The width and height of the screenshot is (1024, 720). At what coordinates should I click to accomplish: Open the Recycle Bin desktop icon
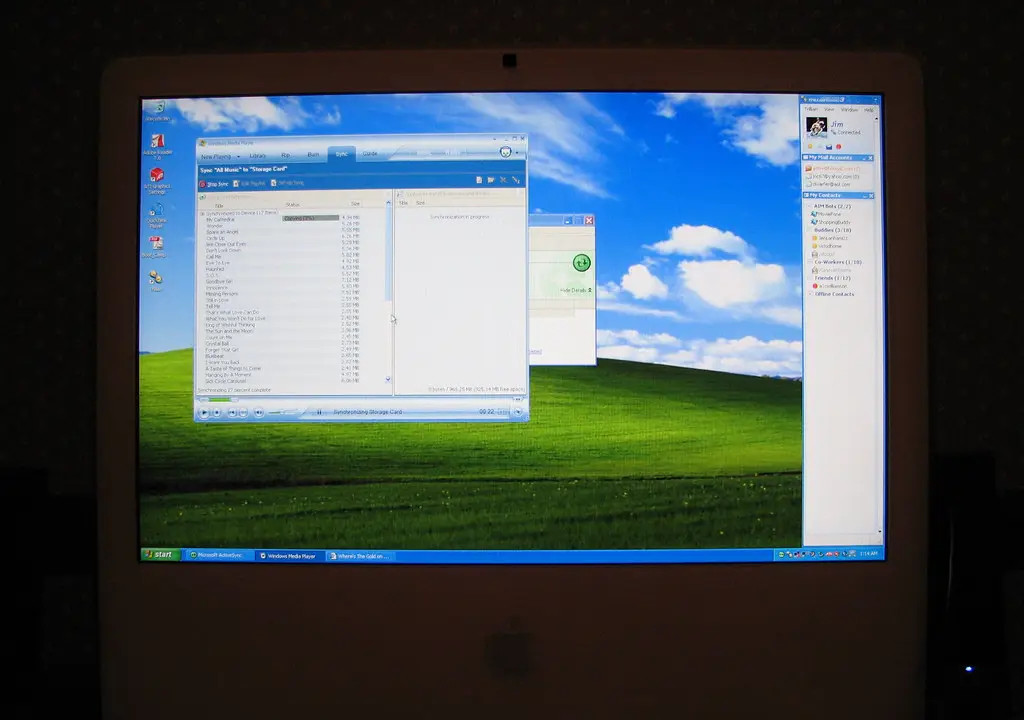(x=157, y=109)
